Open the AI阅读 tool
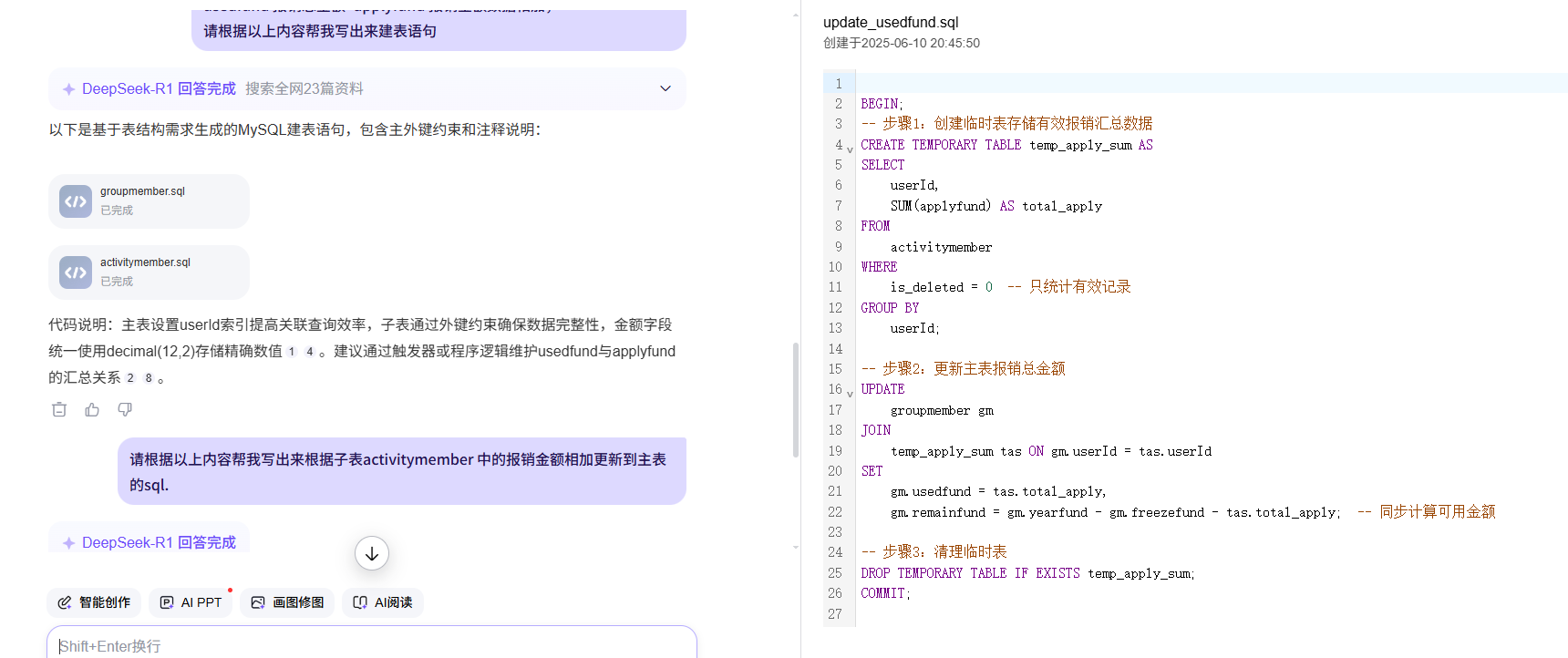This screenshot has height=658, width=1568. [x=383, y=602]
